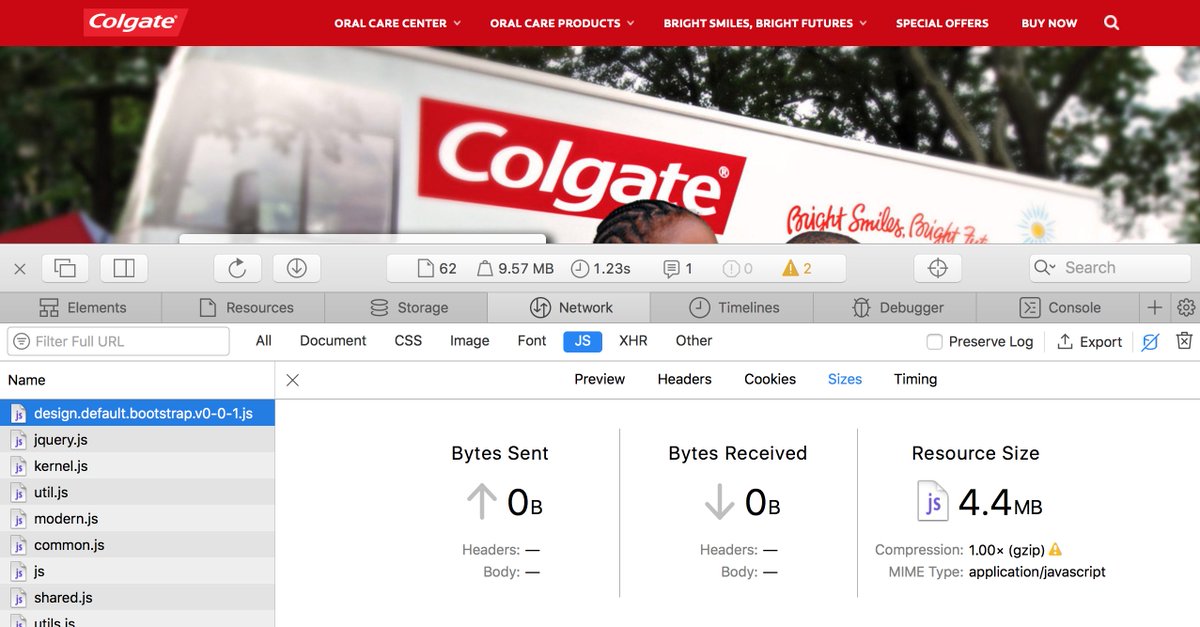
Task: Export the network log
Action: click(1089, 341)
